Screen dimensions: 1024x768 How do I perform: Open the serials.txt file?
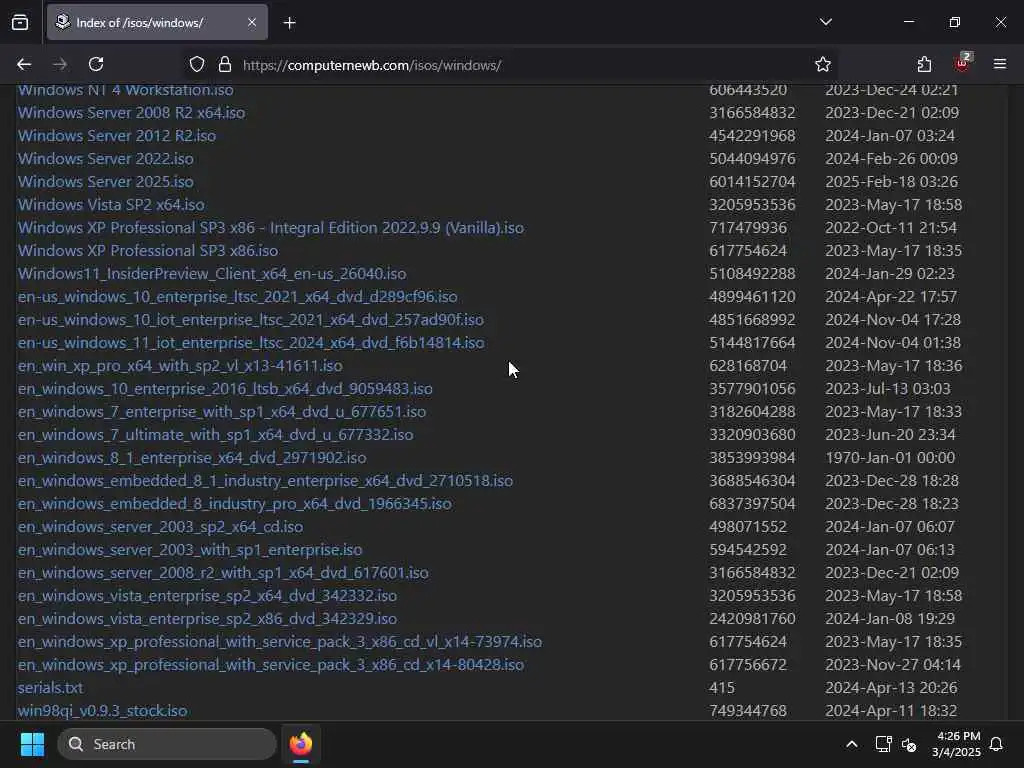click(x=50, y=688)
